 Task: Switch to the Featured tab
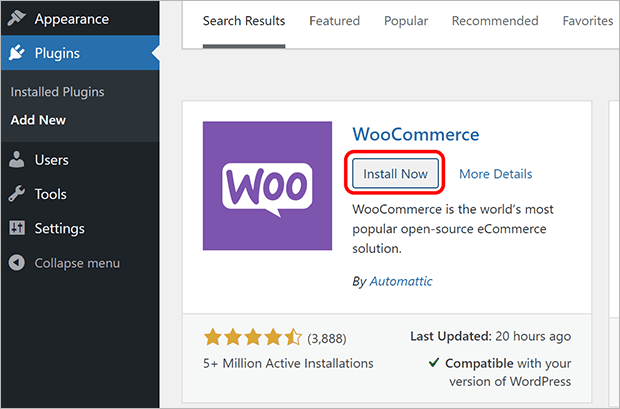335,21
